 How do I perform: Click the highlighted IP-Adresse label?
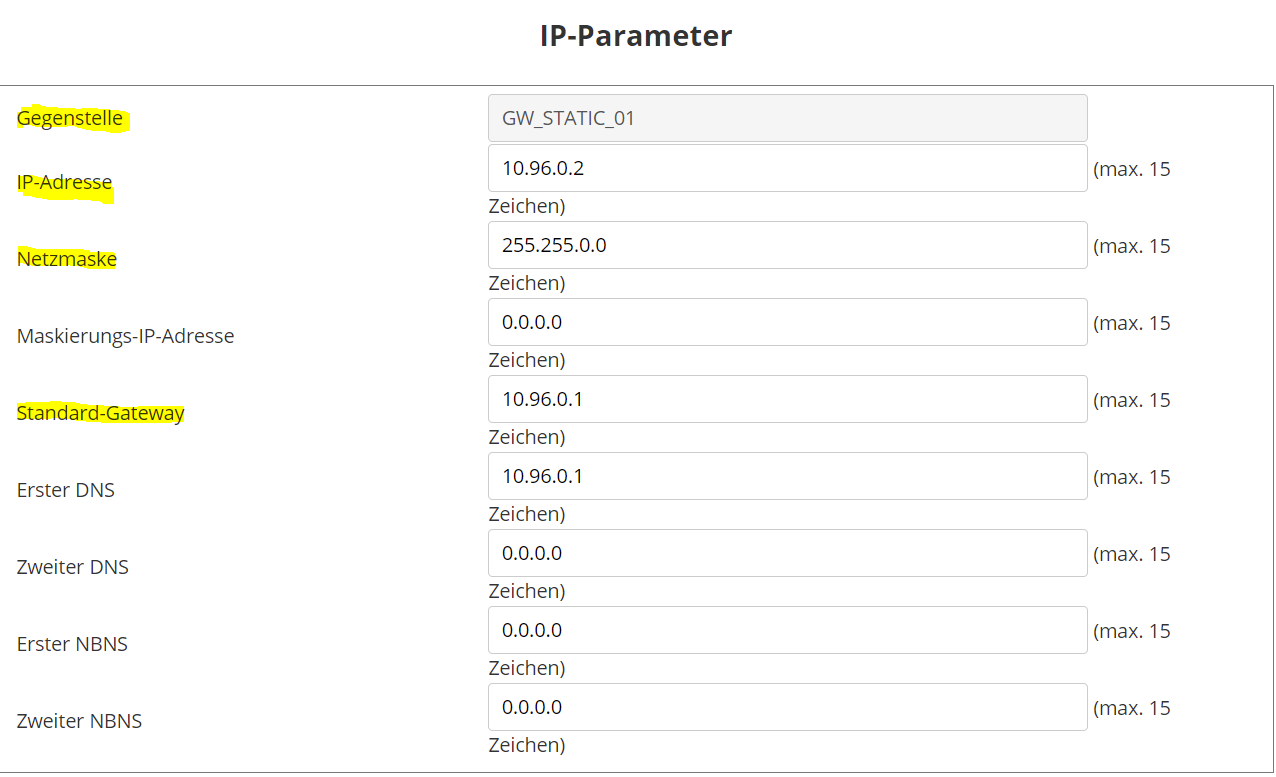65,183
